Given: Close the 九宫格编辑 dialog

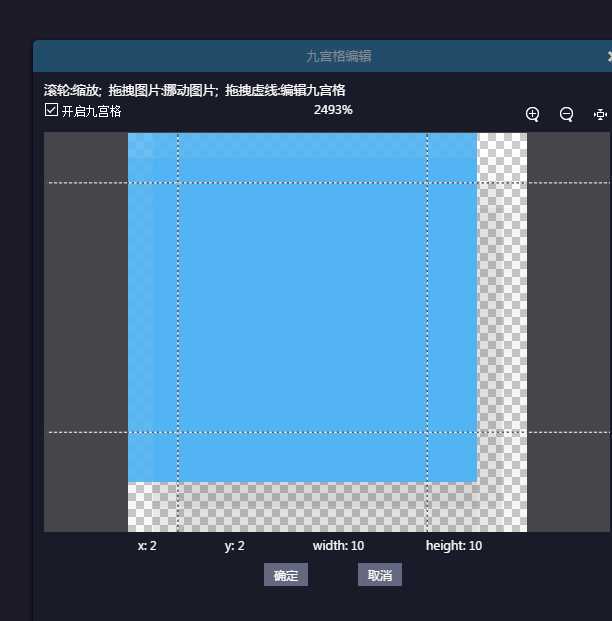Looking at the screenshot, I should tap(610, 57).
